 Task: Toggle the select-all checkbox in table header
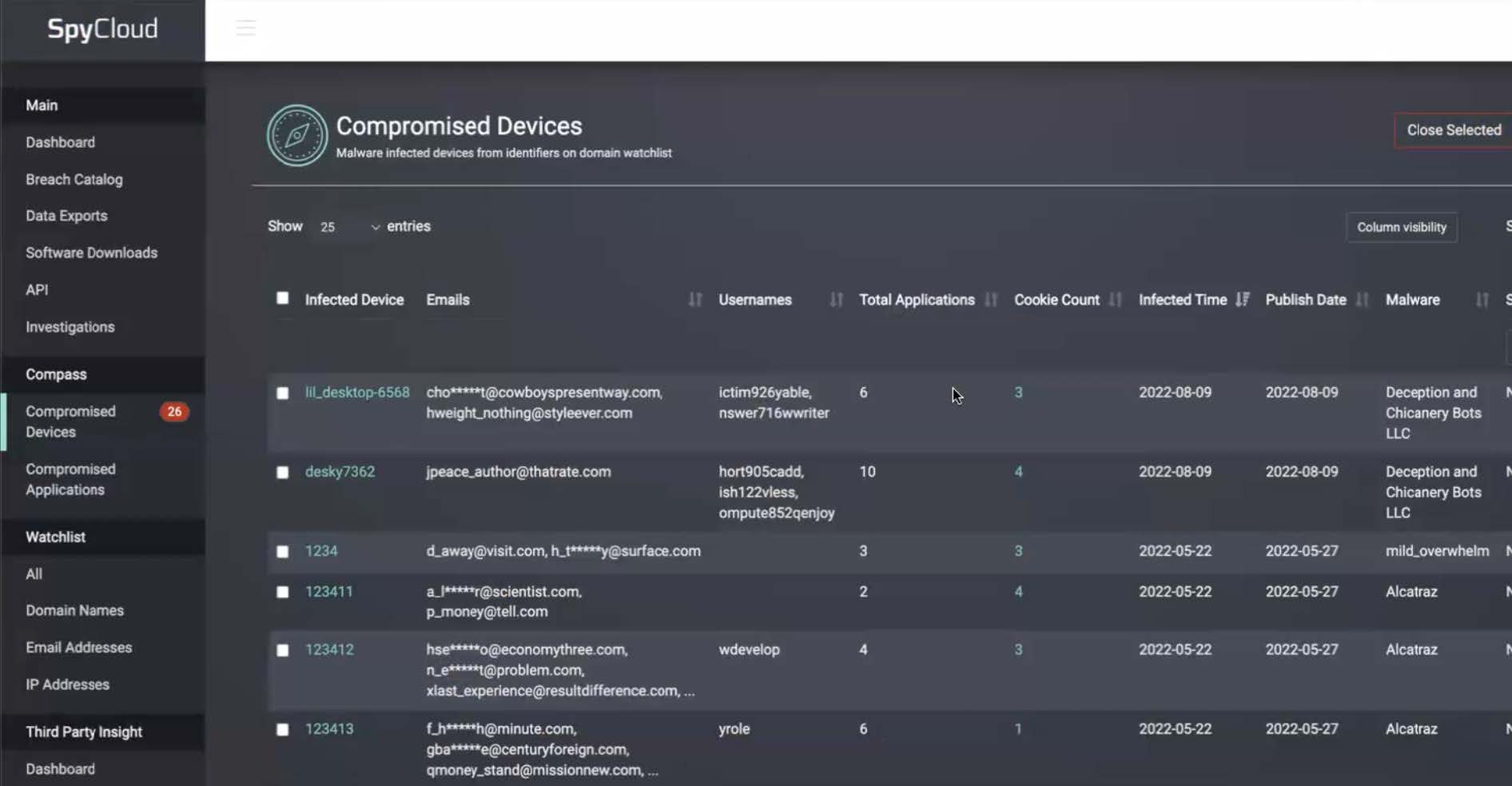pos(282,298)
